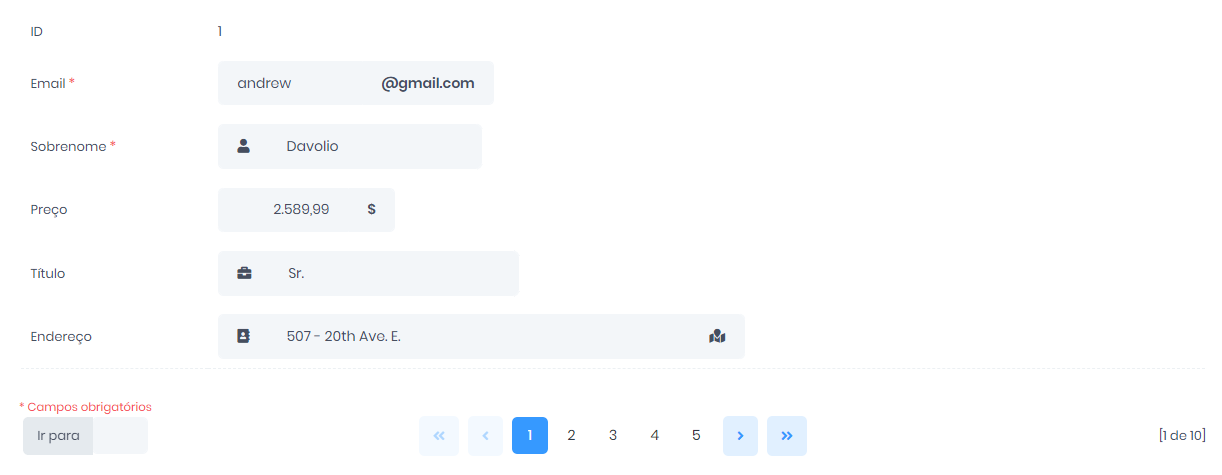The image size is (1222, 475).
Task: Click the Preço value 2.589,99
Action: click(301, 210)
